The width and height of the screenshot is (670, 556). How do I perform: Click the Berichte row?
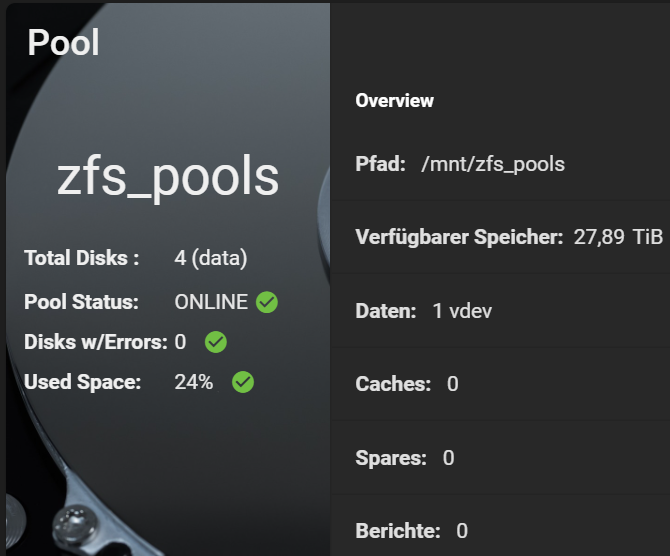500,526
